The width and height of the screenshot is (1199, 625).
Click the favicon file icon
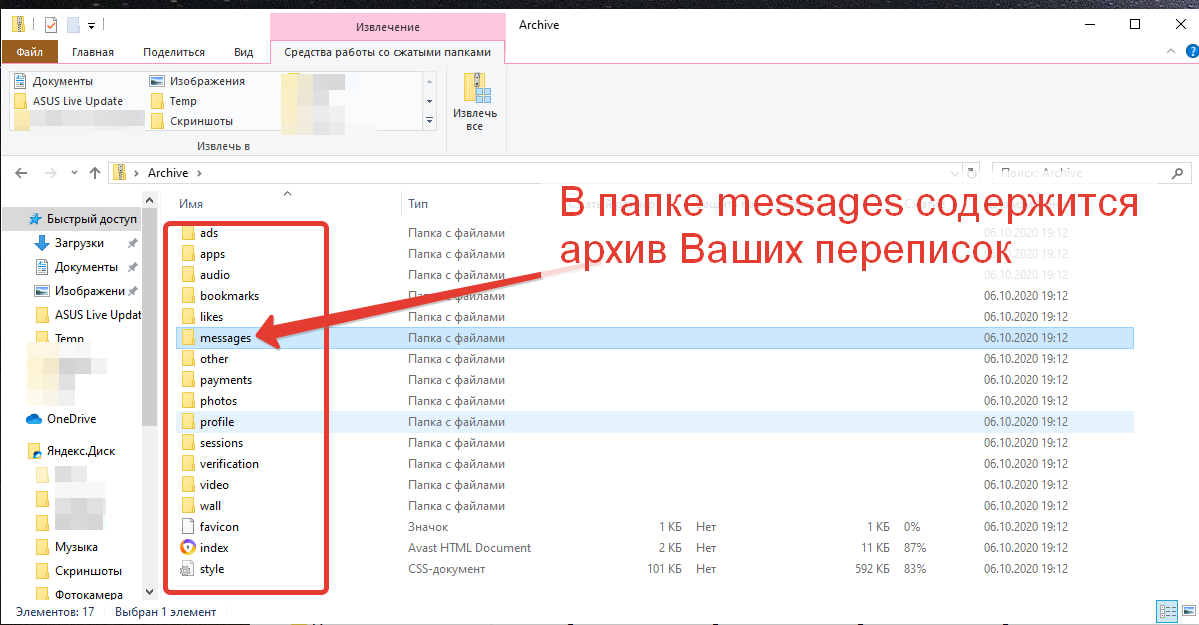188,526
